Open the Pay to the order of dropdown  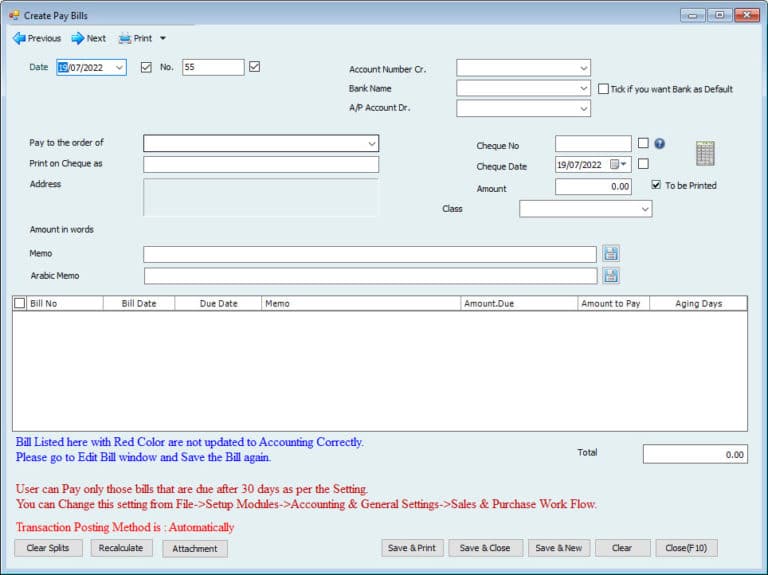pos(372,144)
